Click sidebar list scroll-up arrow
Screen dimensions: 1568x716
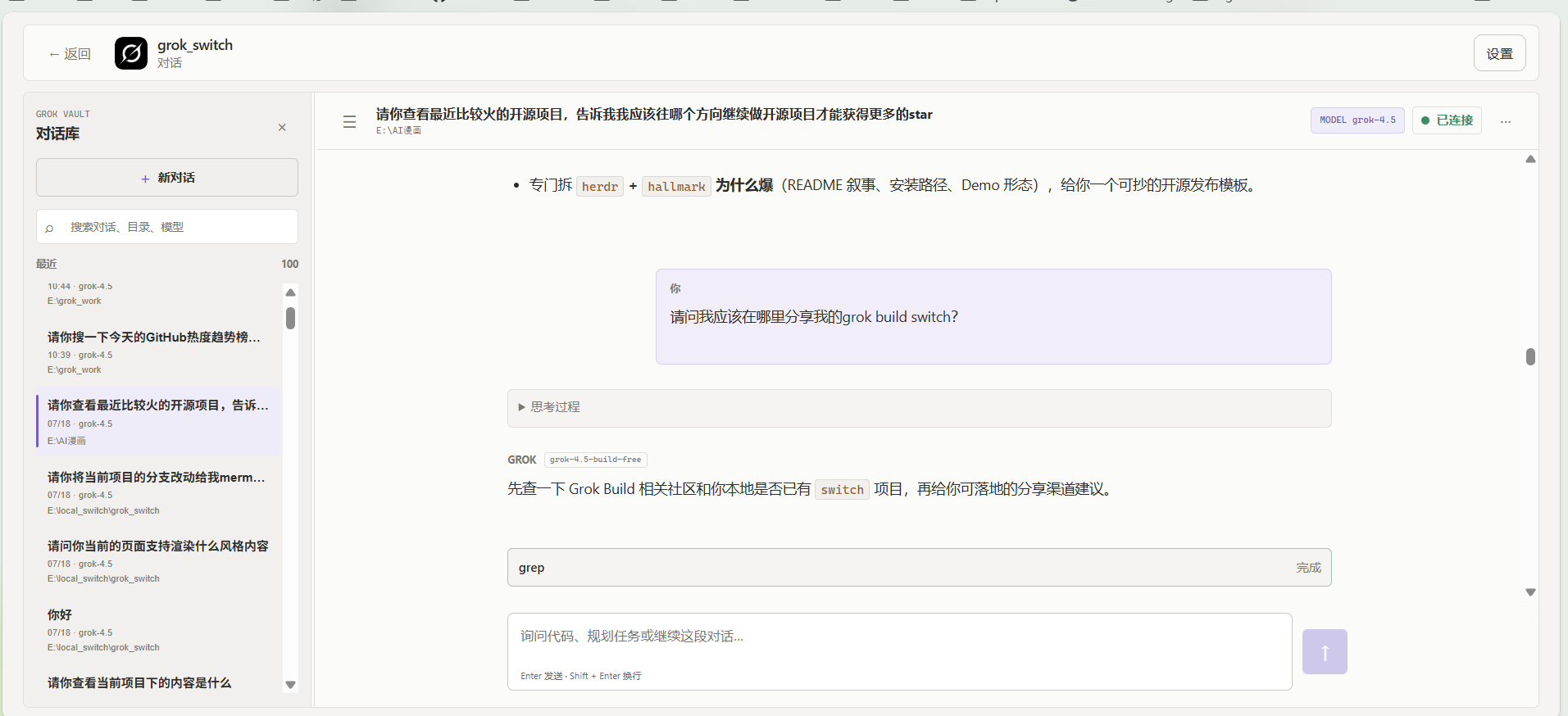click(x=290, y=292)
